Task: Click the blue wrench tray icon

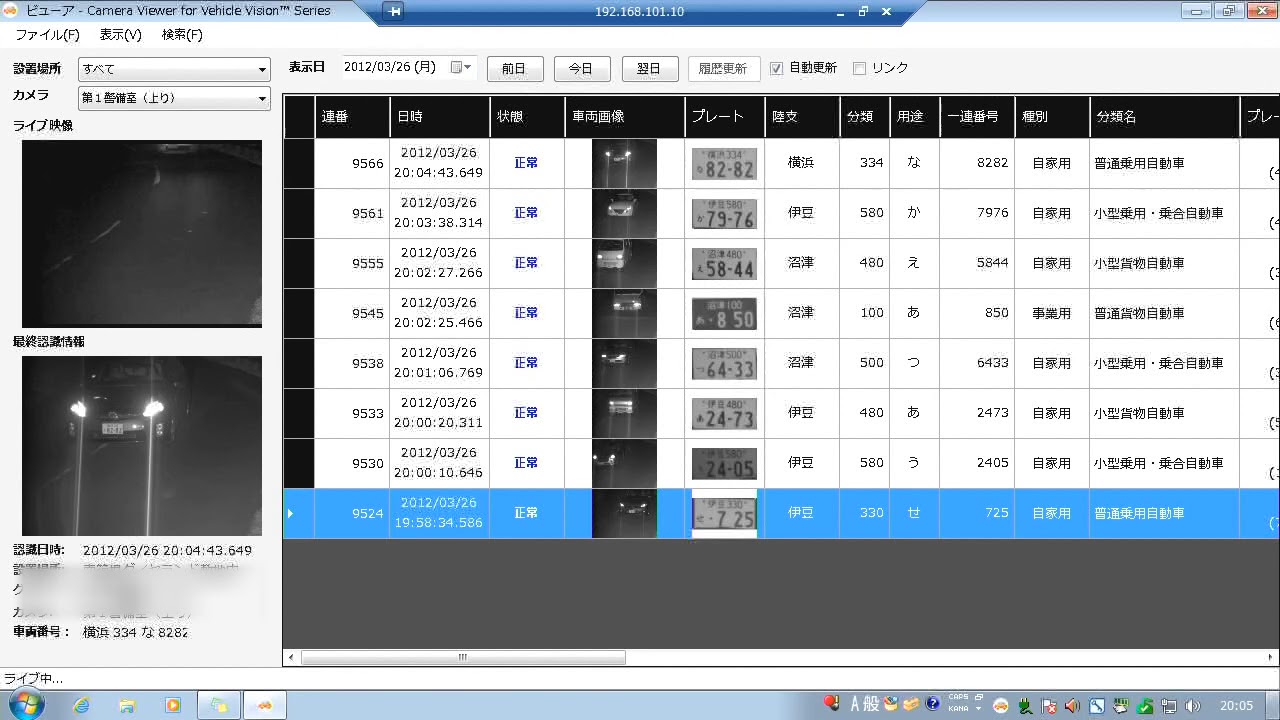Action: pyautogui.click(x=1097, y=705)
